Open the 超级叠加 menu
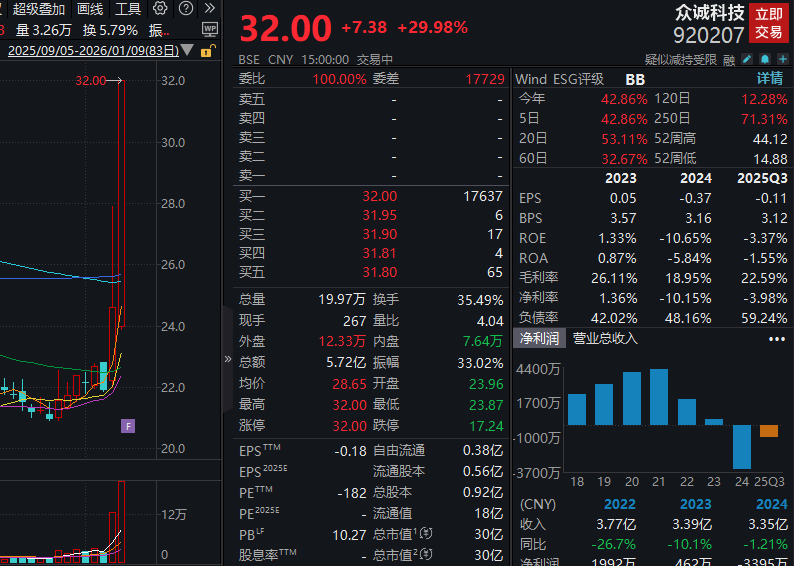Image resolution: width=794 pixels, height=566 pixels. (38, 9)
